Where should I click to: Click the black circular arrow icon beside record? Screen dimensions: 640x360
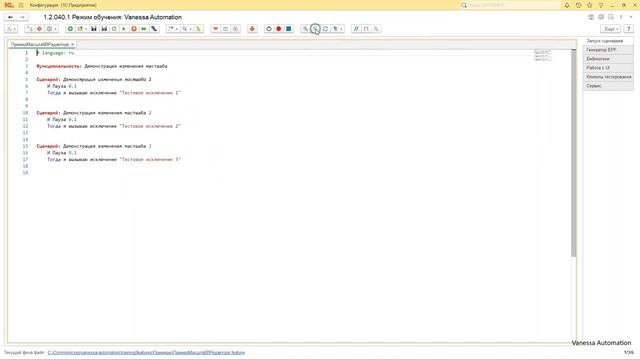tap(269, 29)
